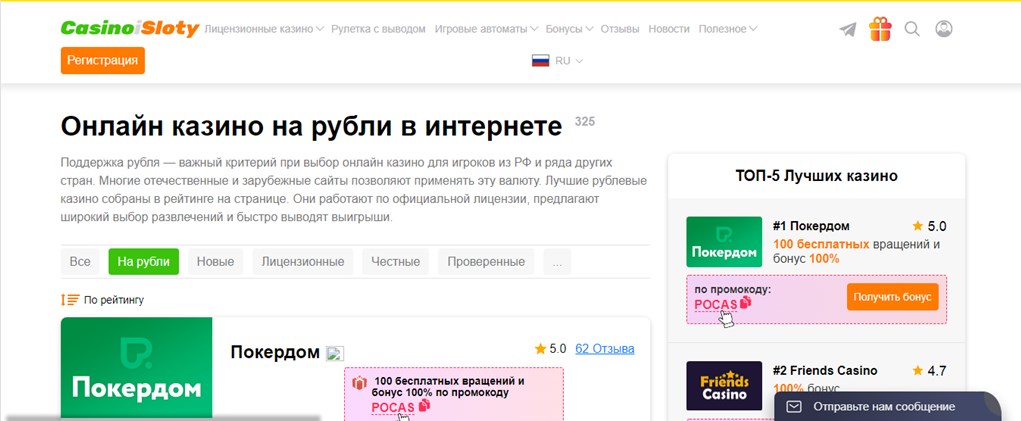Click the Покердом thumbnail in TOP-5 sidebar
This screenshot has height=421, width=1021.
724,241
